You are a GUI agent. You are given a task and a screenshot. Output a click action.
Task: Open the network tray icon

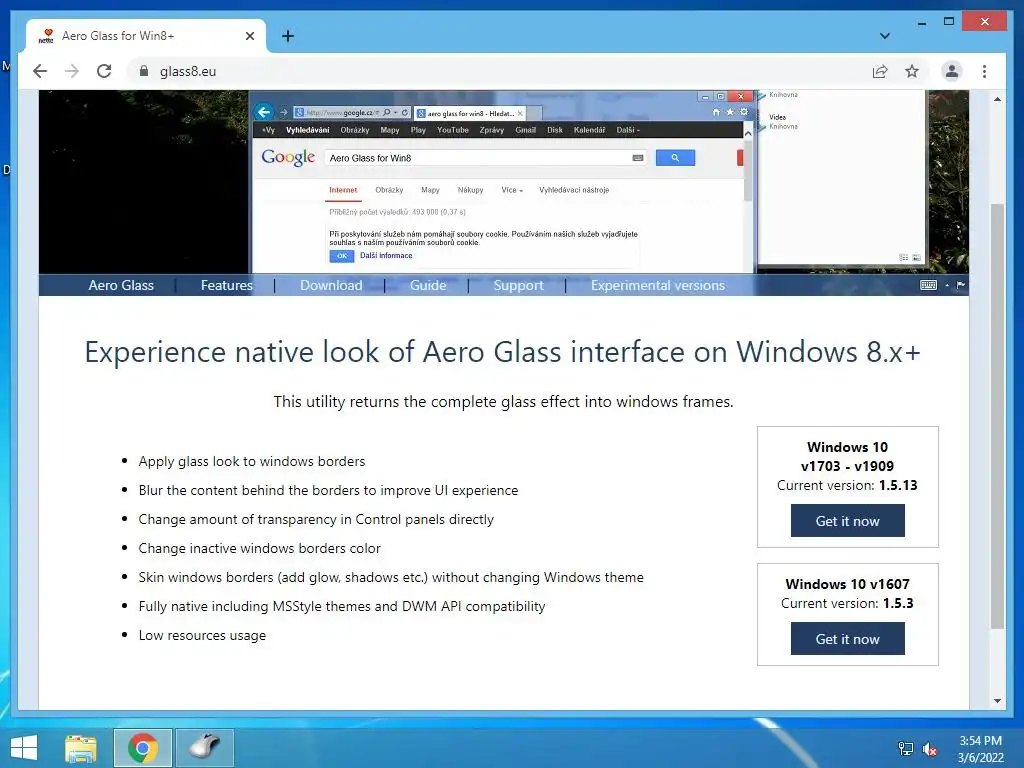(x=905, y=749)
